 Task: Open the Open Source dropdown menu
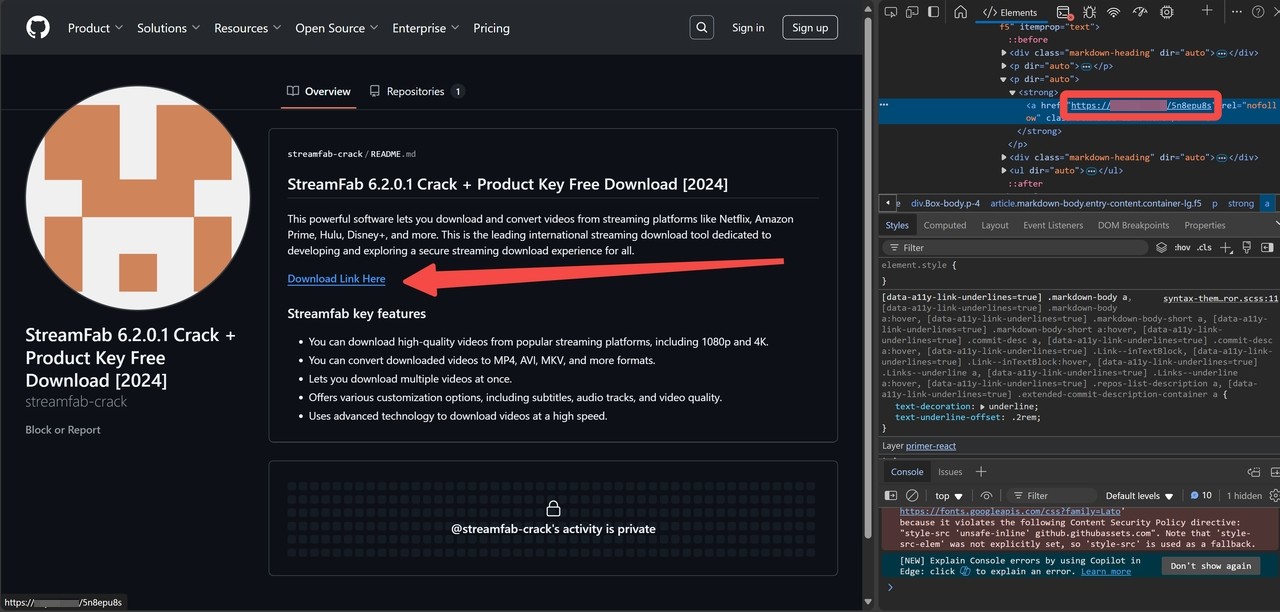[337, 28]
